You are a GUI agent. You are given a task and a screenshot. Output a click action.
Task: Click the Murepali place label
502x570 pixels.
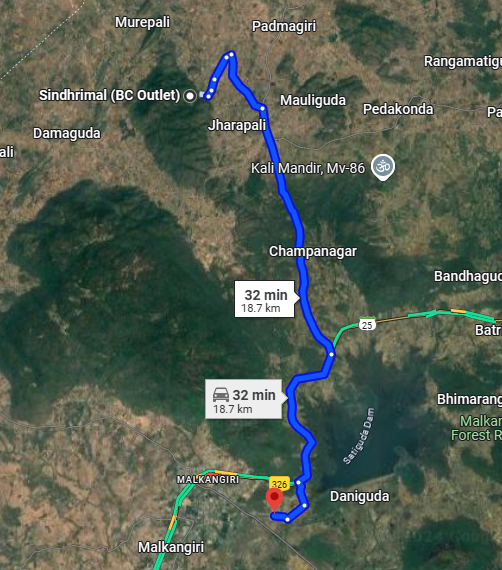point(142,22)
